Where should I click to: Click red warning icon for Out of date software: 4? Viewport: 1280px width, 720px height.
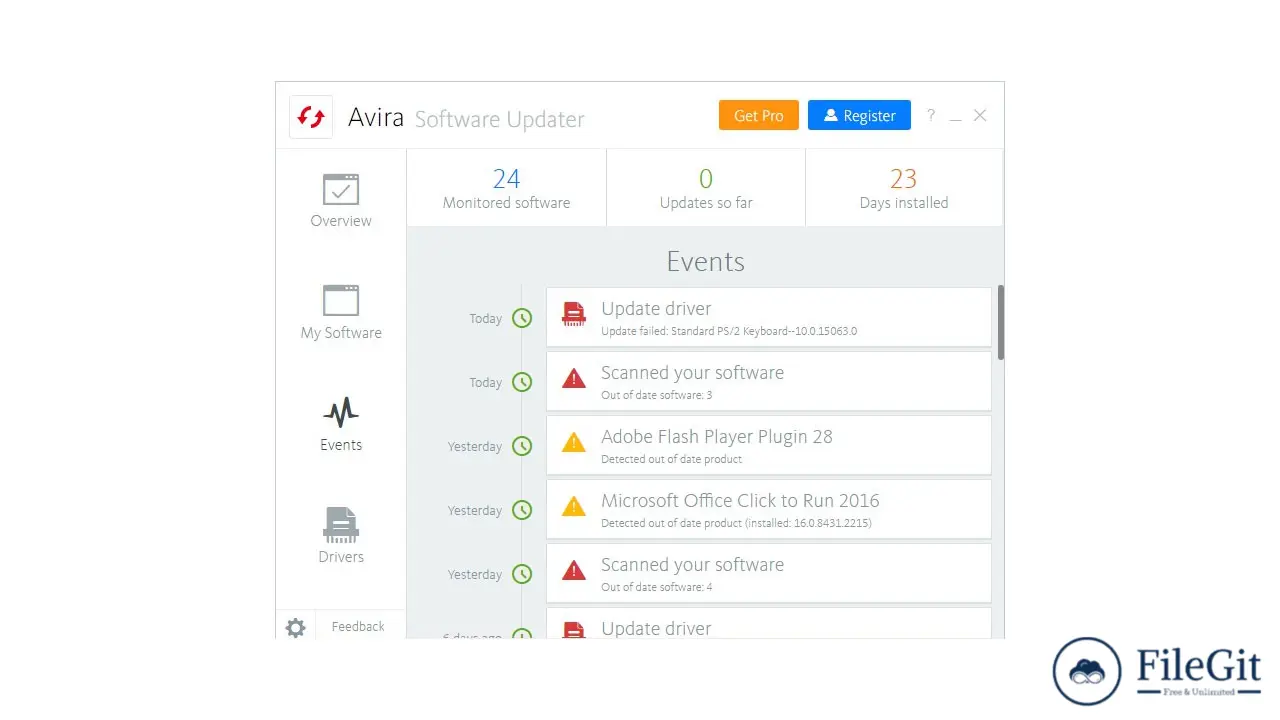pos(574,570)
